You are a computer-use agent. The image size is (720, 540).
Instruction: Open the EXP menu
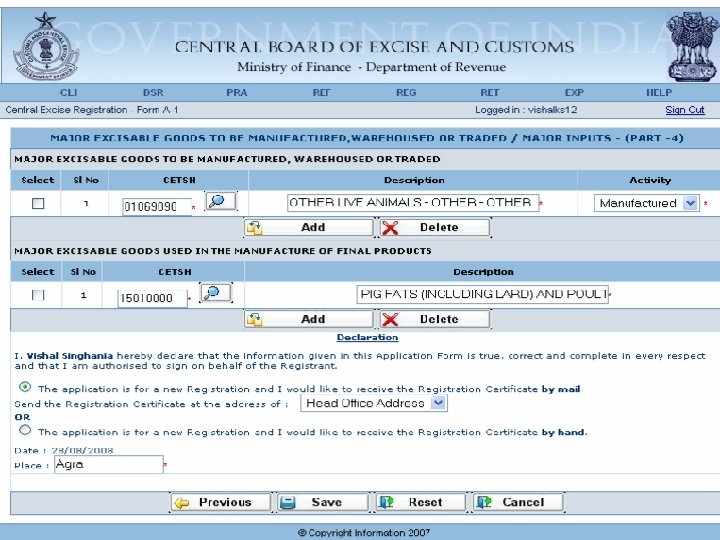click(574, 92)
